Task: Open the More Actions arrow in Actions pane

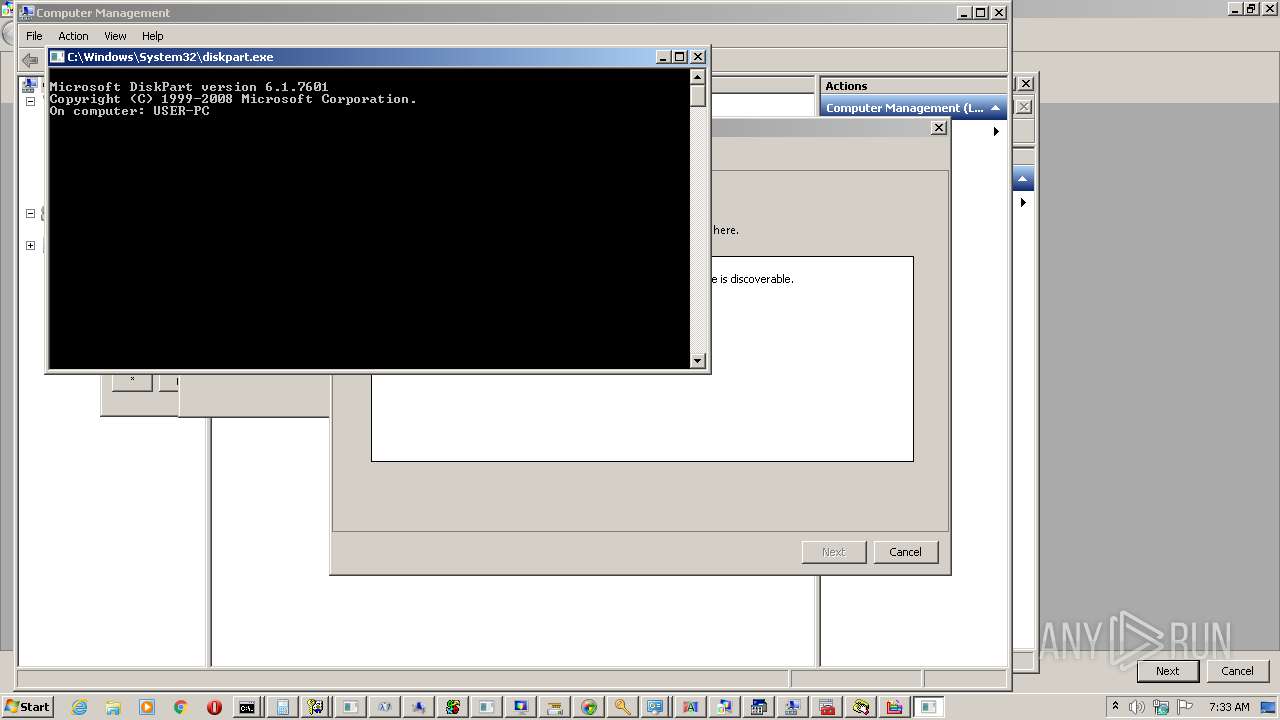Action: click(x=996, y=131)
